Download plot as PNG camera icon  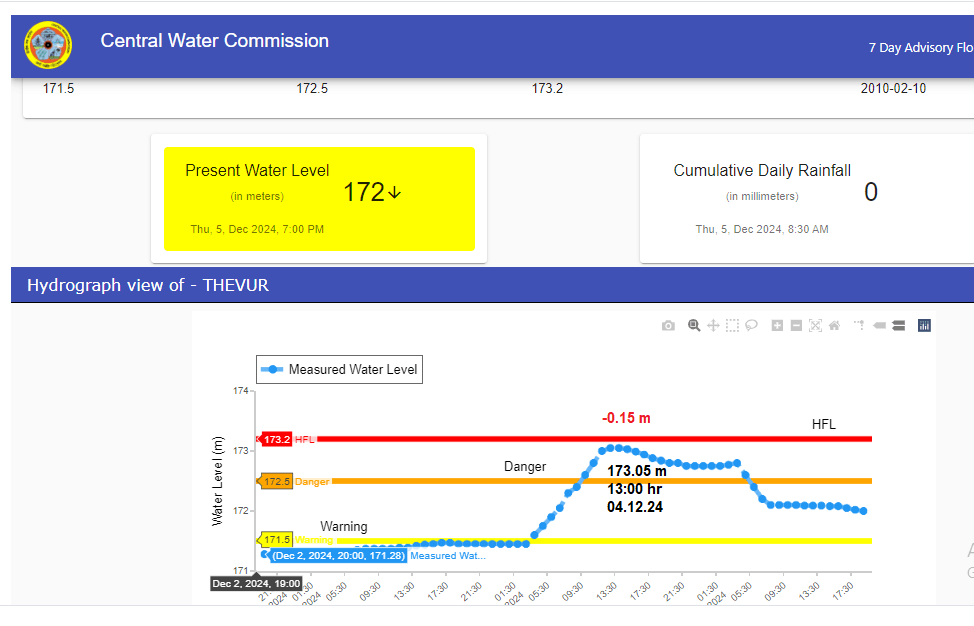pyautogui.click(x=668, y=326)
